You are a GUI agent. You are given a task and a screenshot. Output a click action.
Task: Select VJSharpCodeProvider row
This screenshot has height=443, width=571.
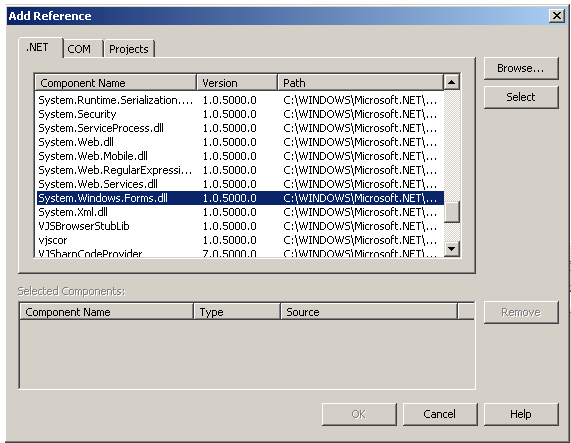(x=240, y=253)
